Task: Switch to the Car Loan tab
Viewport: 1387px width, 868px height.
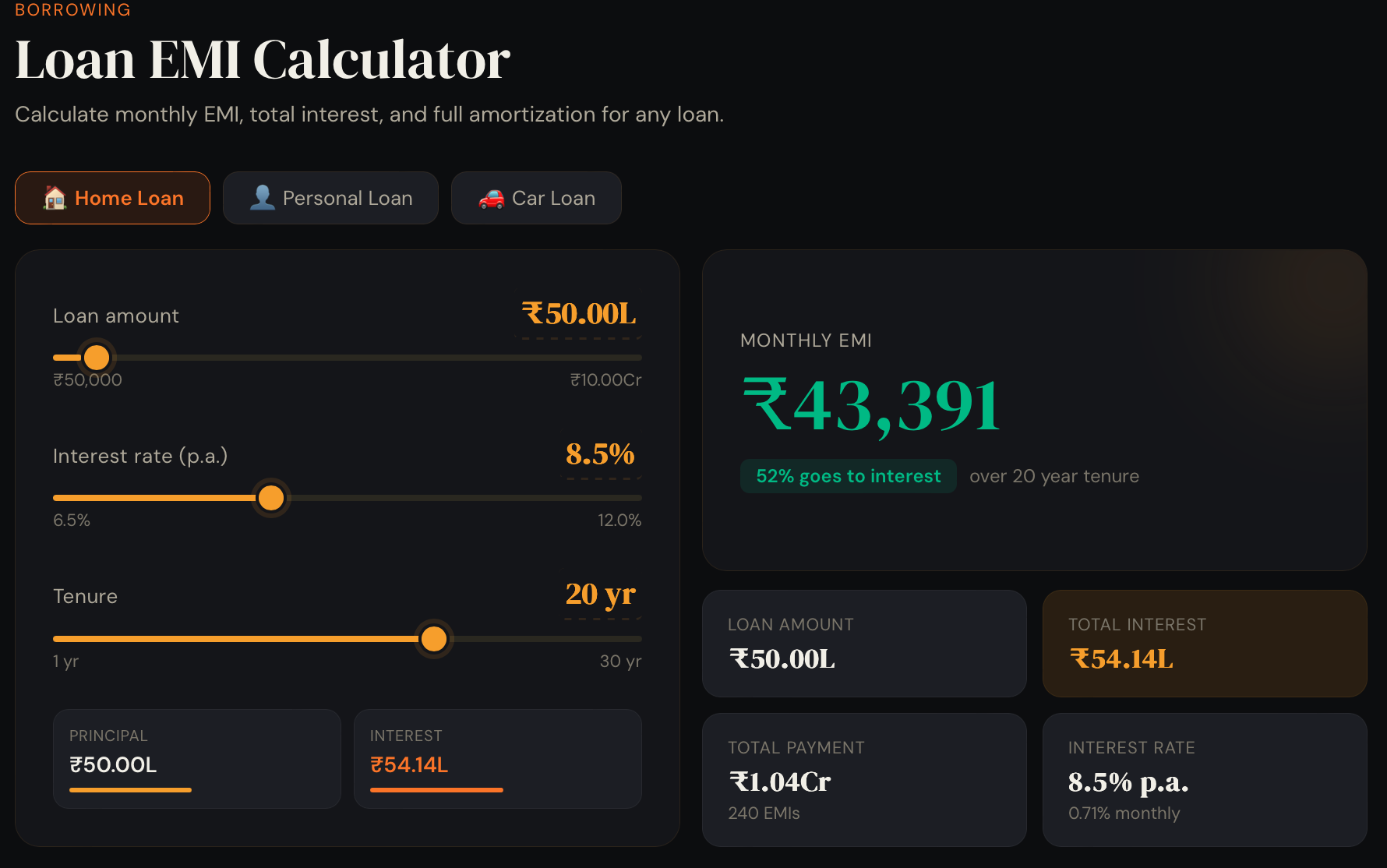Action: [x=536, y=198]
